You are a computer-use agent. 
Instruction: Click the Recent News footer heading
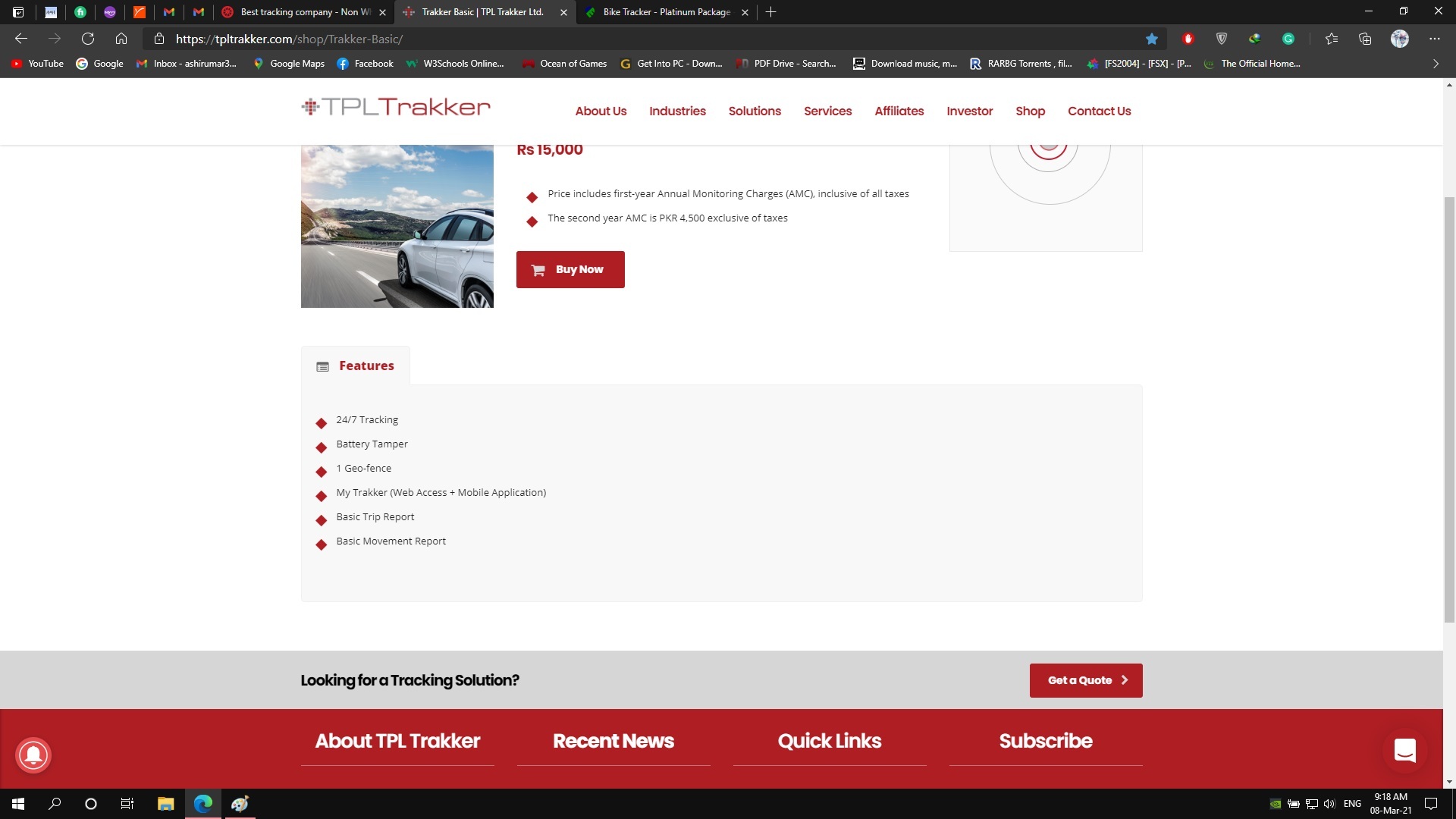click(x=613, y=741)
